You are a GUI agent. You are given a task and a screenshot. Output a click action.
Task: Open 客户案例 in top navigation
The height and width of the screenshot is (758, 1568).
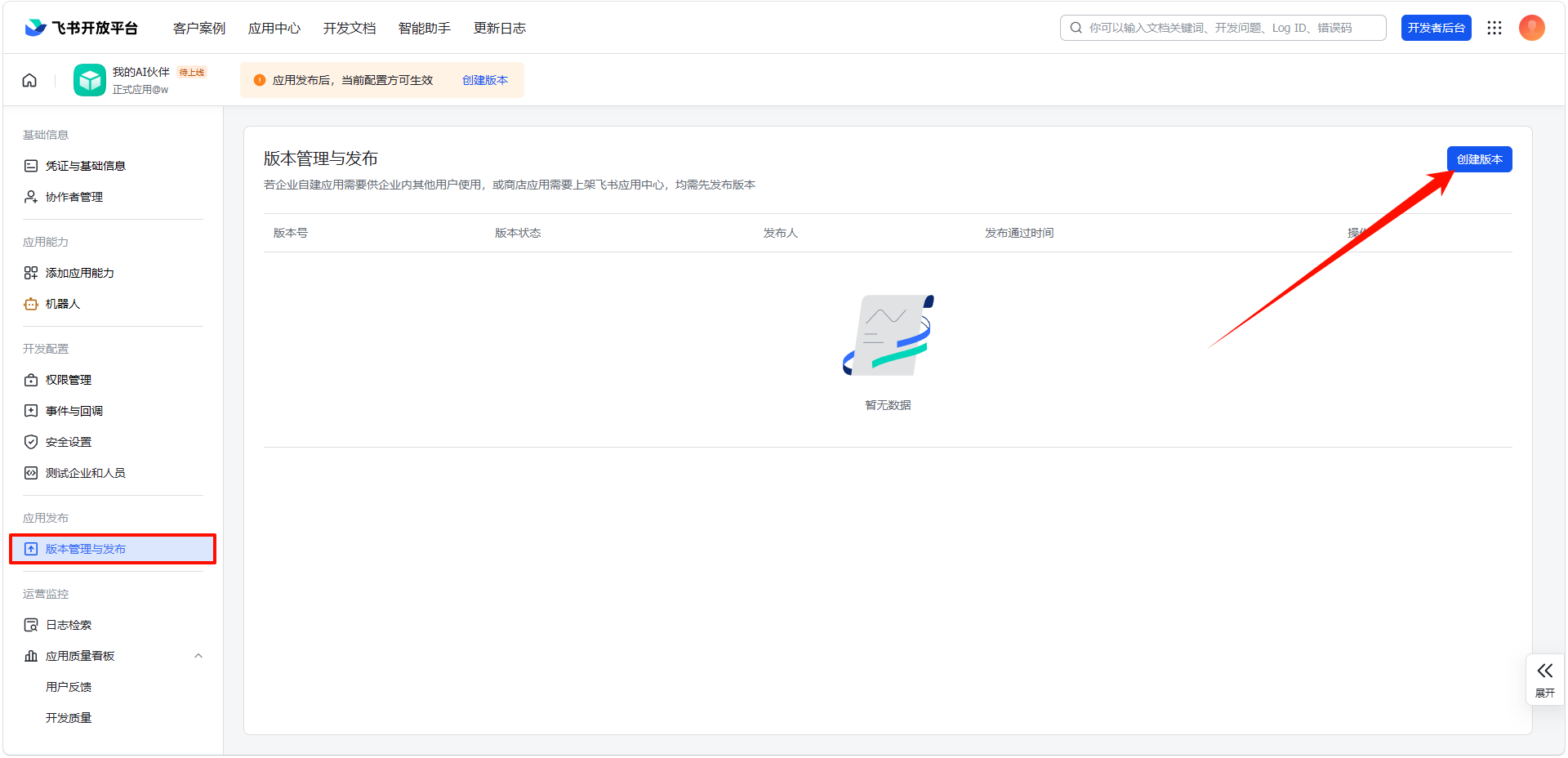199,28
